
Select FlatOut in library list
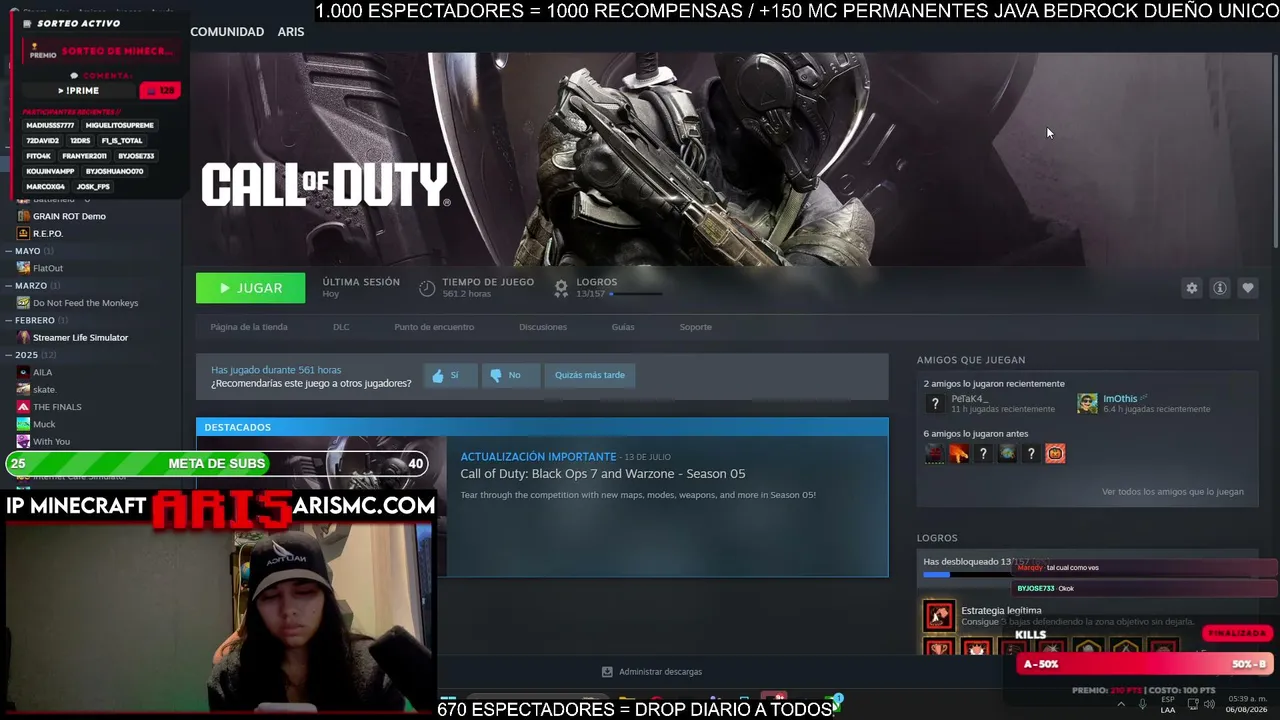[48, 268]
